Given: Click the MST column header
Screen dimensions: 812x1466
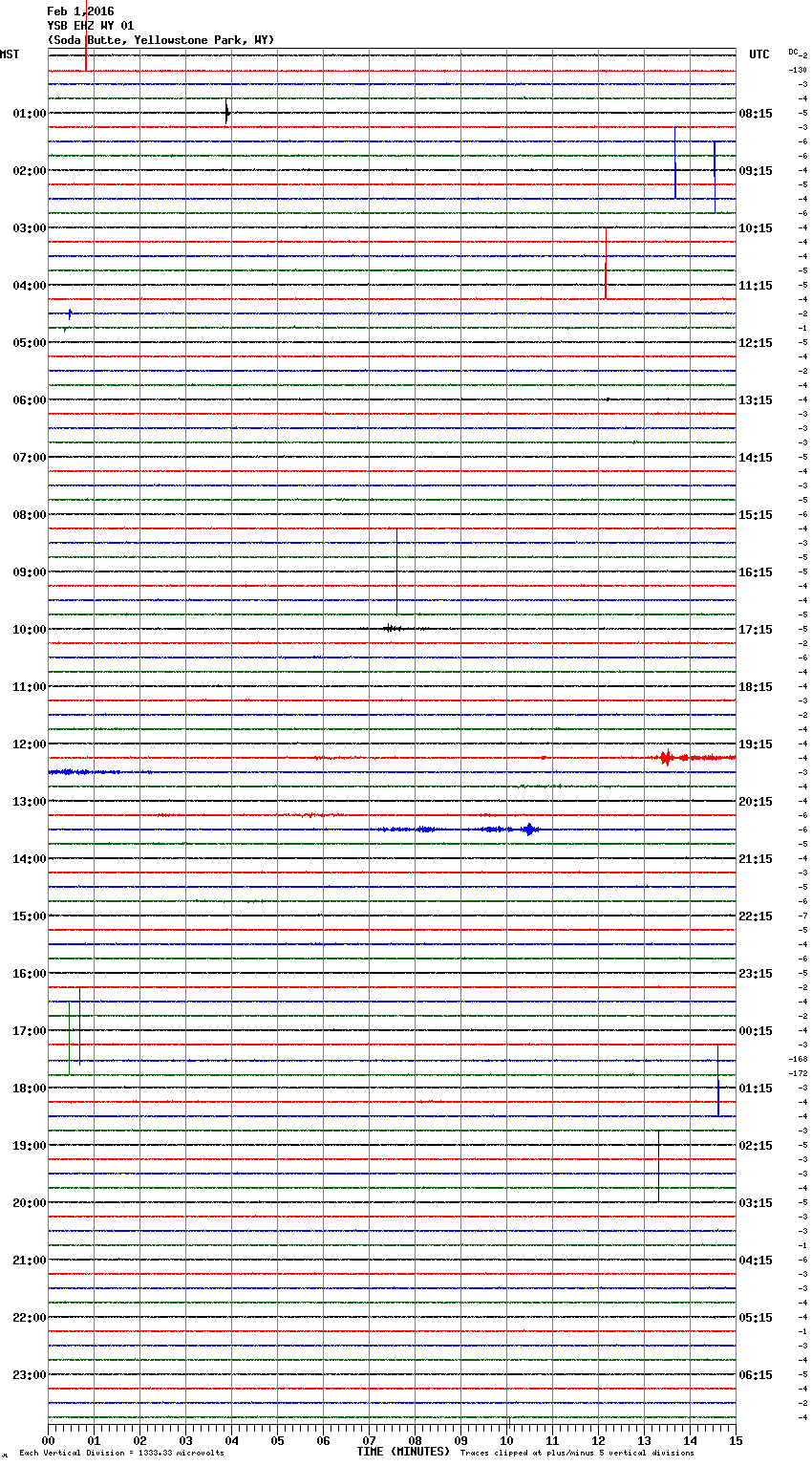Looking at the screenshot, I should (x=10, y=54).
